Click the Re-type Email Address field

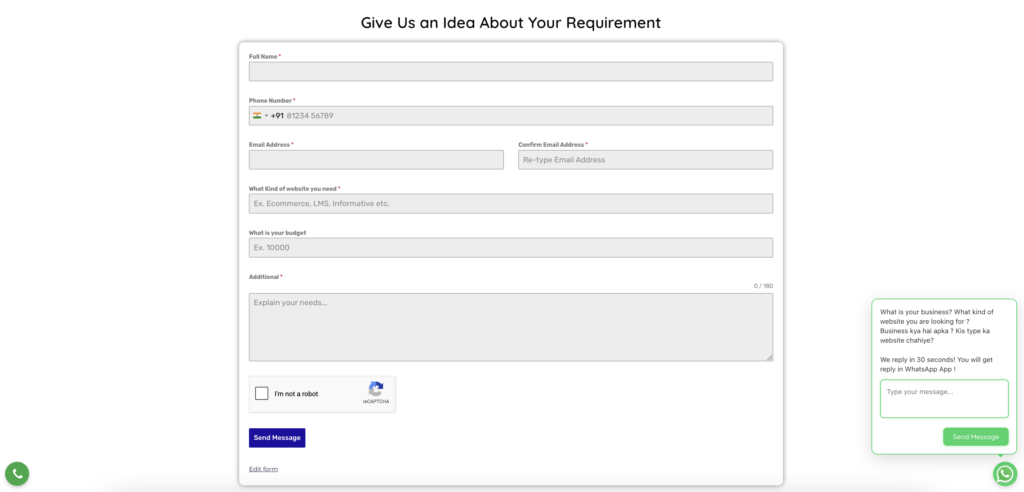(x=645, y=160)
